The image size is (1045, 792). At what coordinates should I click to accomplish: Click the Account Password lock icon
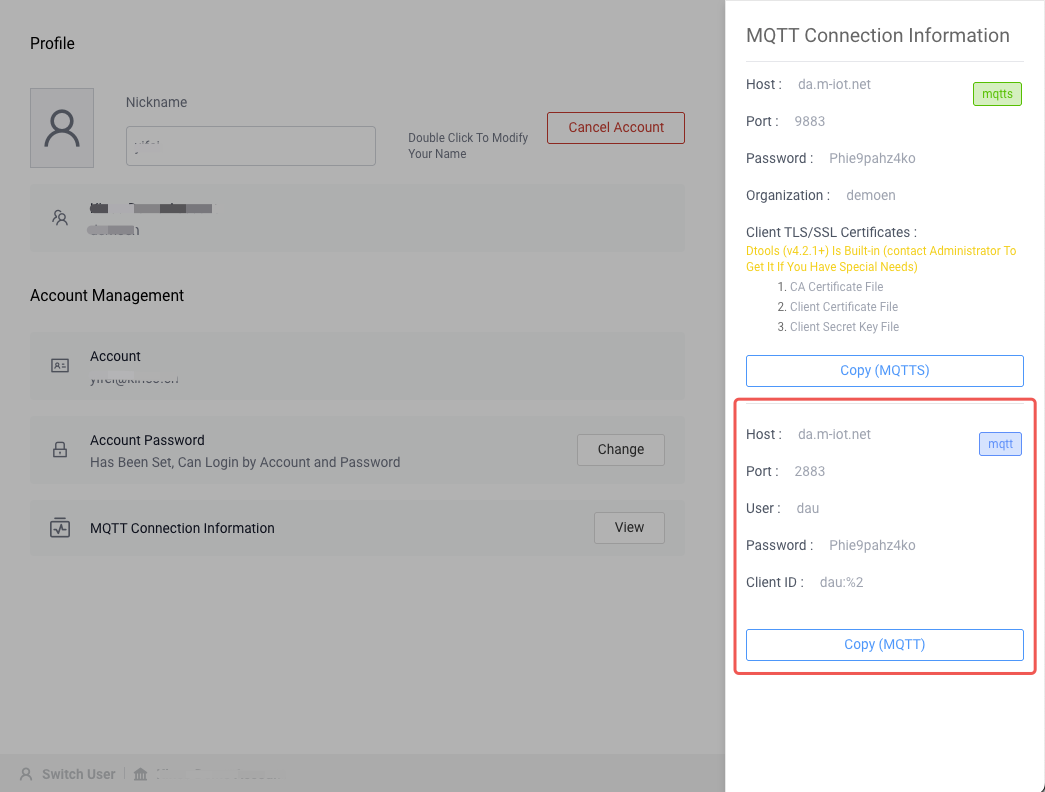tap(60, 450)
